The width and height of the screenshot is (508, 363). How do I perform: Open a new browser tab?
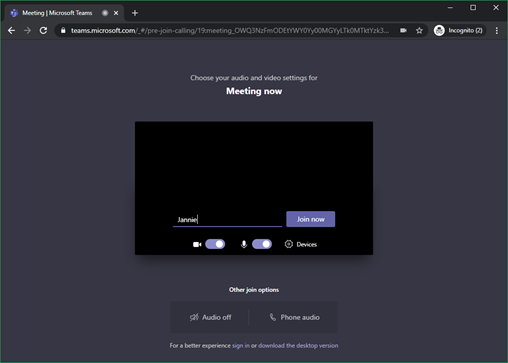[135, 13]
